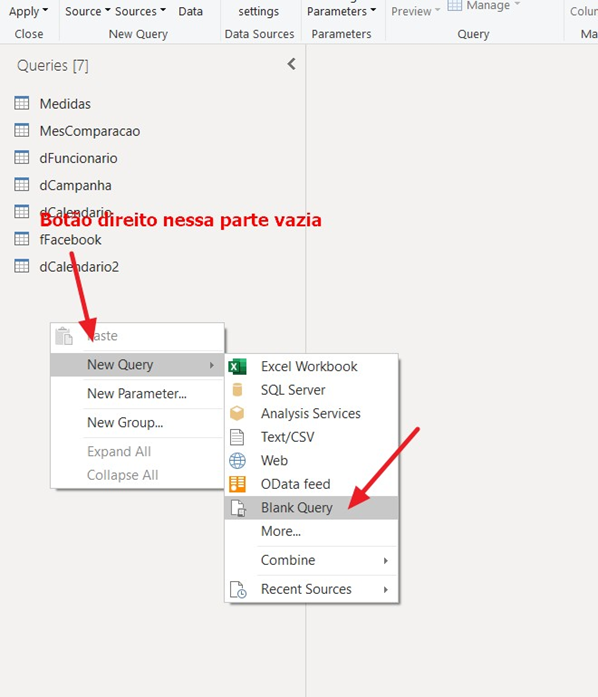Image resolution: width=598 pixels, height=697 pixels.
Task: Click the Analysis Services cube icon
Action: (237, 413)
